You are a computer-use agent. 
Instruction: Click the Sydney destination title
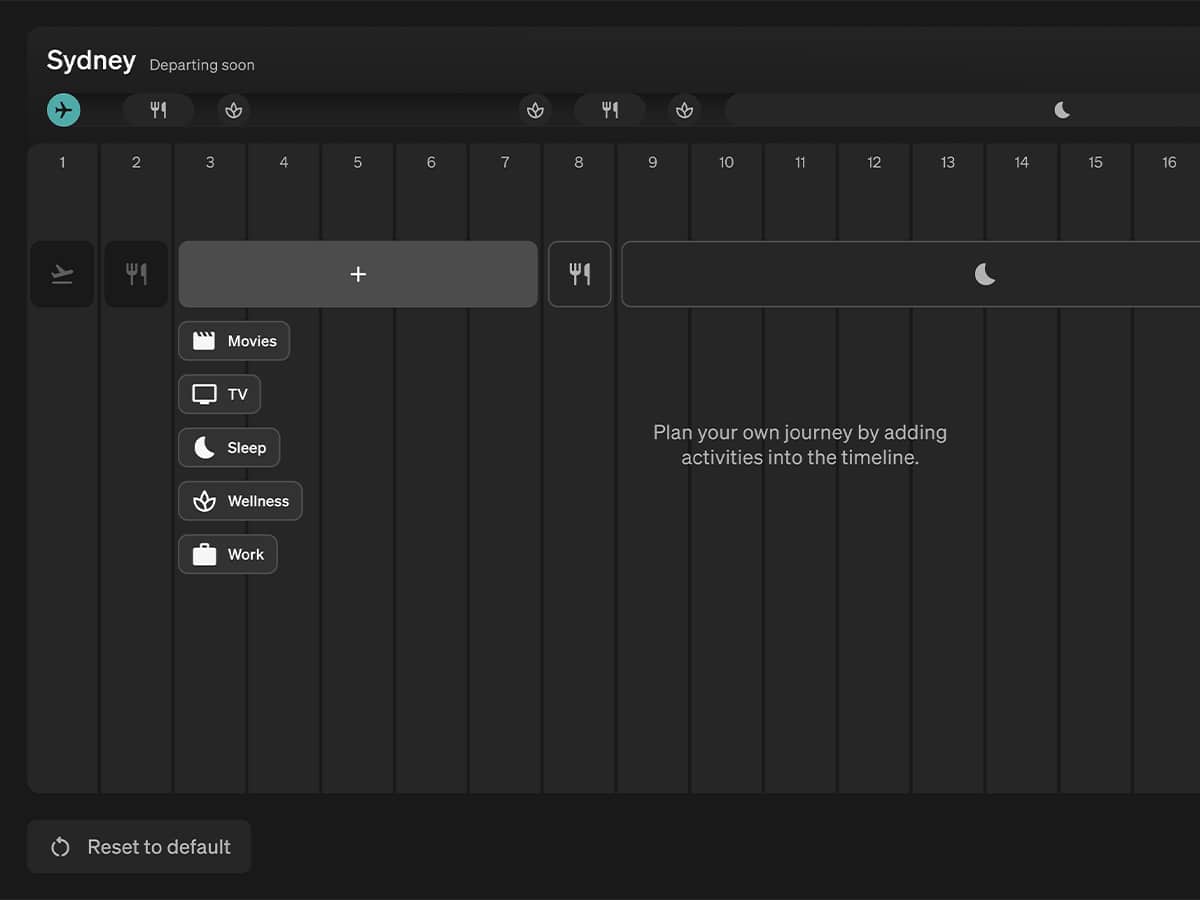(x=91, y=60)
